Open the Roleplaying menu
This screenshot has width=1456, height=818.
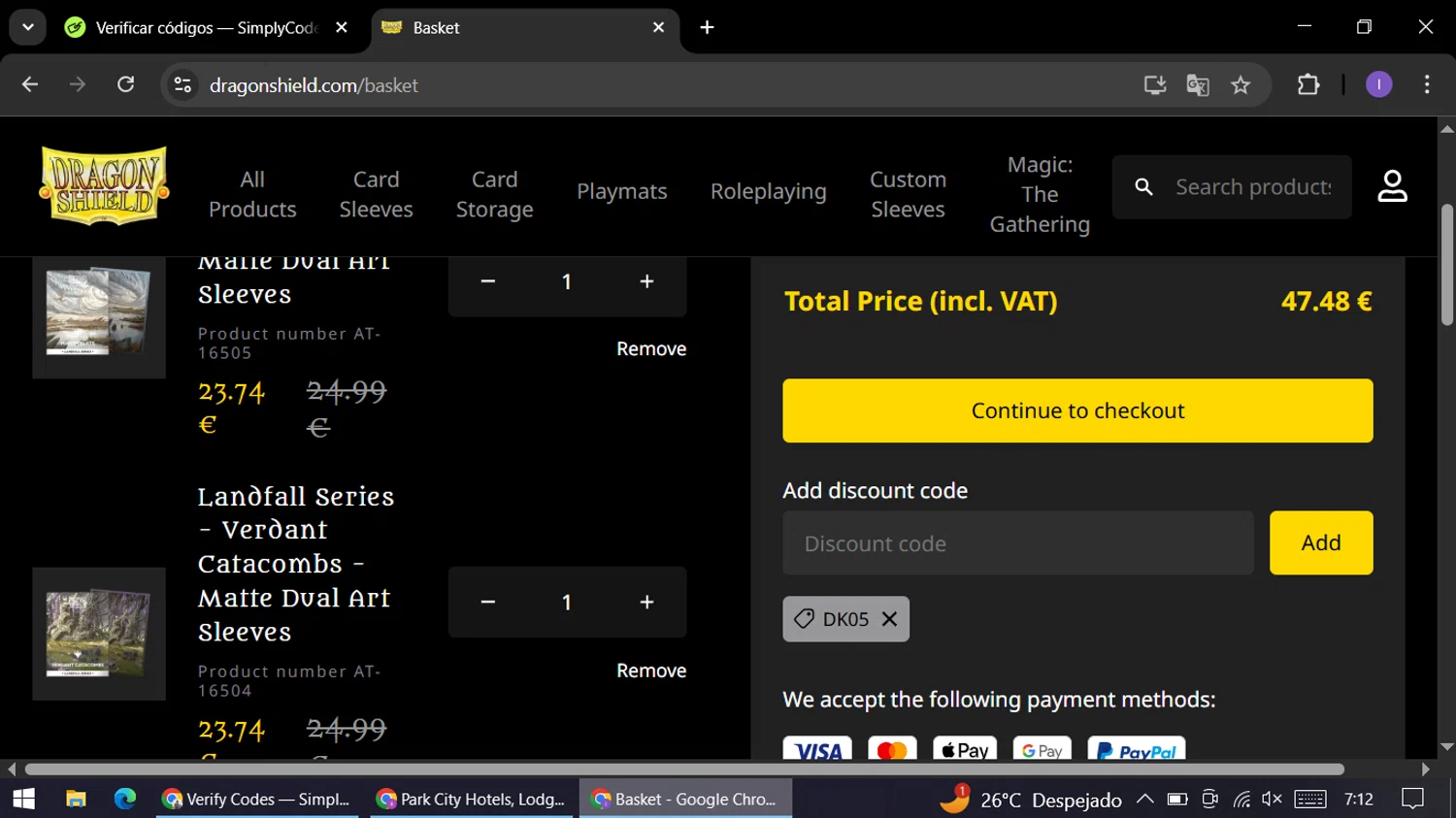pos(769,191)
